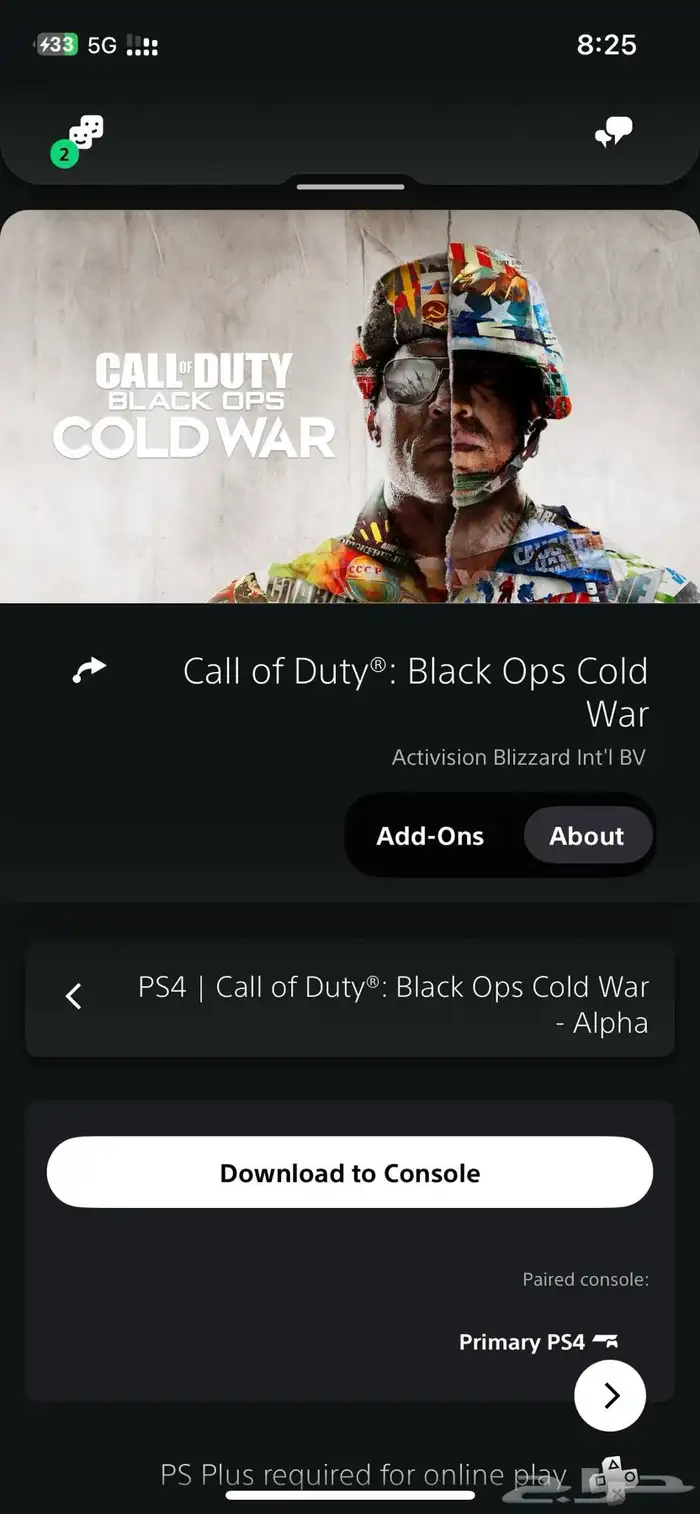Switch to the Add-Ons tab

click(x=430, y=836)
